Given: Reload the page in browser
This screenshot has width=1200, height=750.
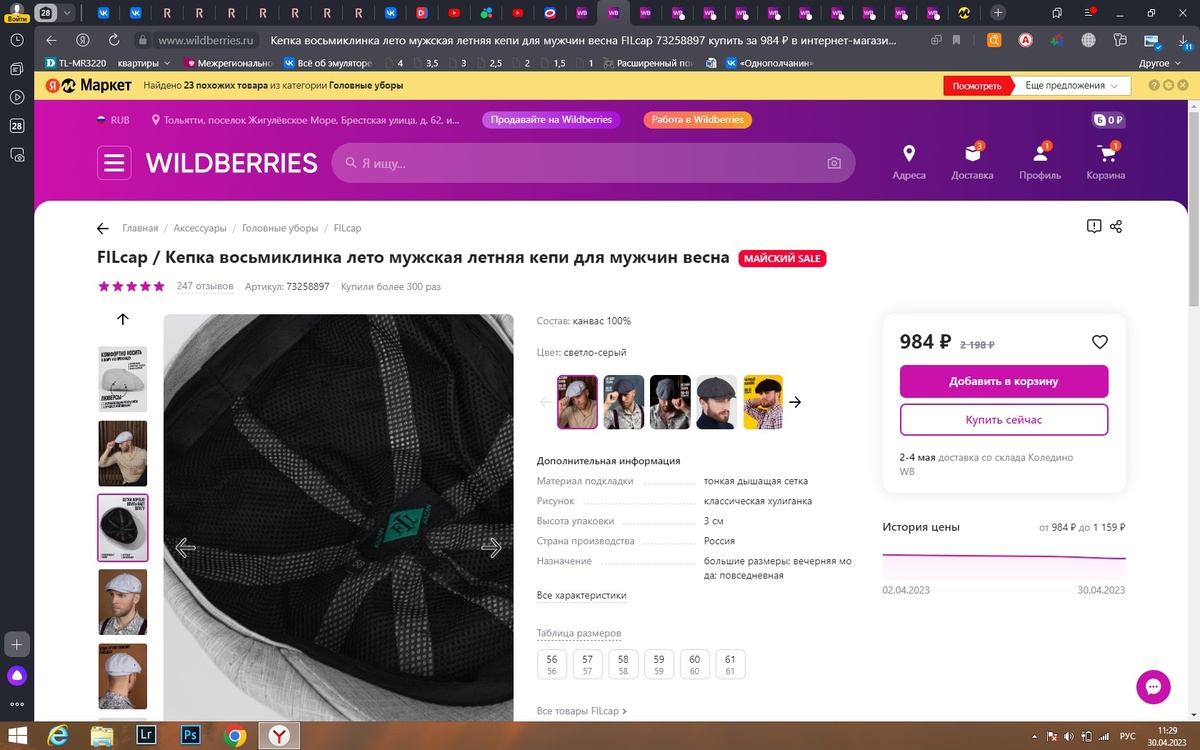Looking at the screenshot, I should pyautogui.click(x=114, y=40).
